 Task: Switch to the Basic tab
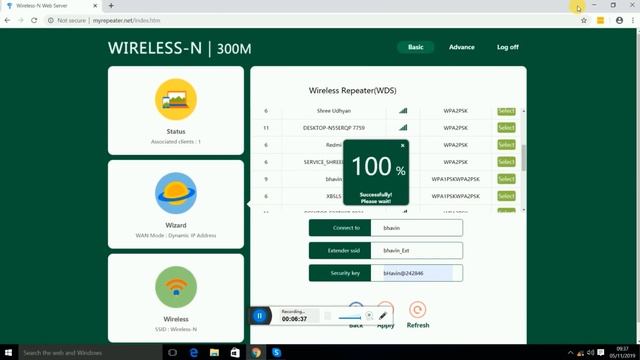[416, 47]
